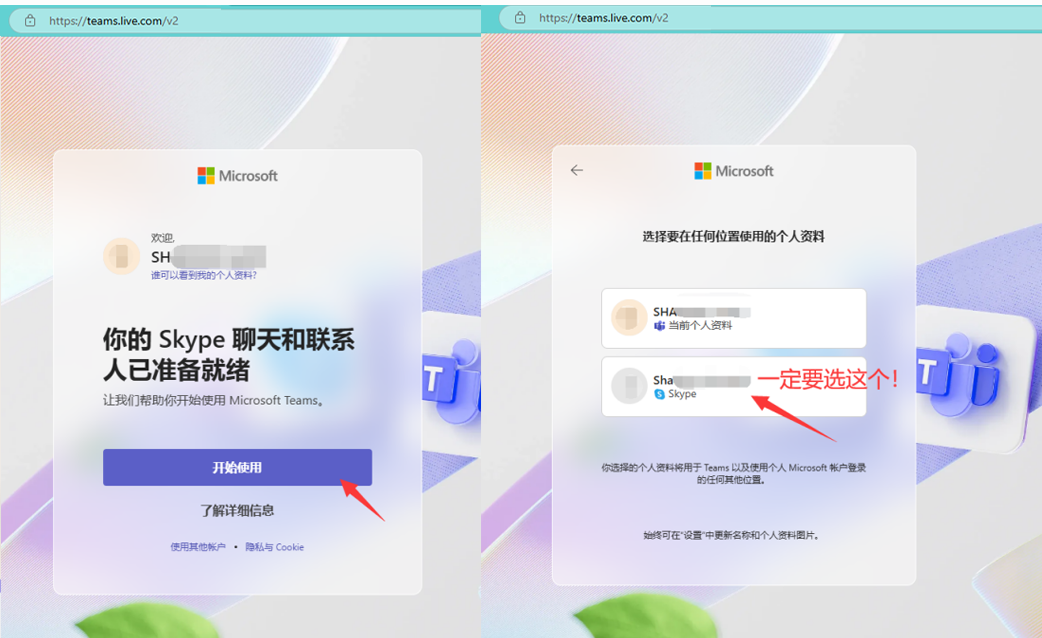
Task: Click the Teams icon beside 当前个人资料
Action: coord(659,326)
